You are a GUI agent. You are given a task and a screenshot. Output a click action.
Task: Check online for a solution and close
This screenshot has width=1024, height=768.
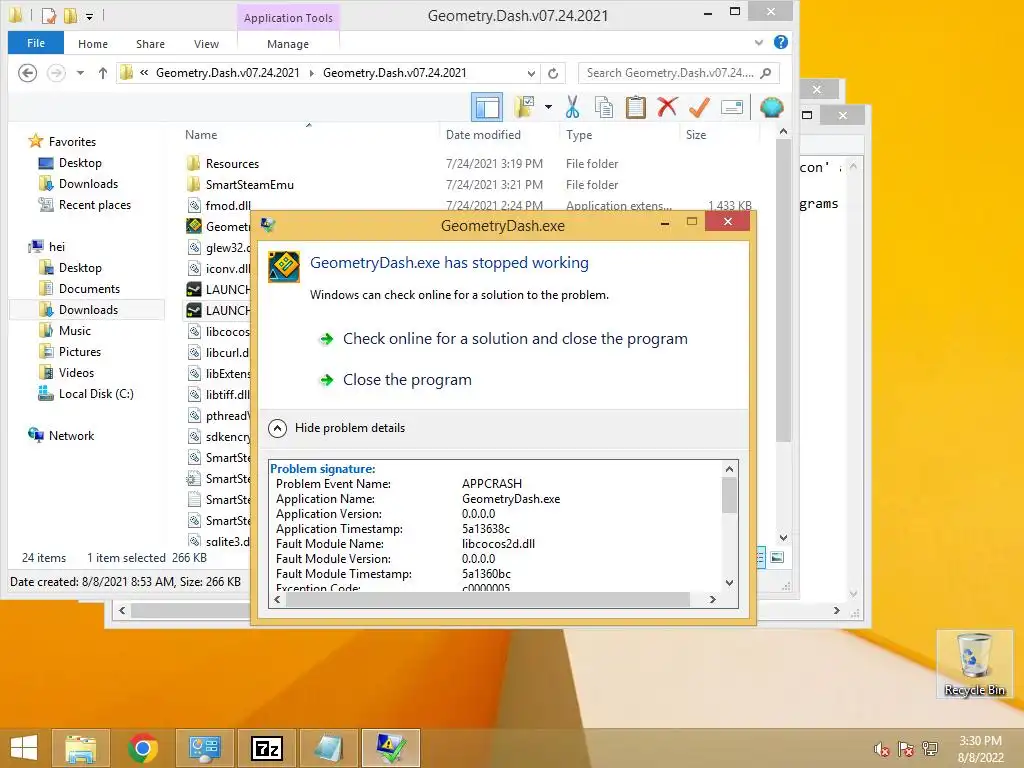pos(515,339)
